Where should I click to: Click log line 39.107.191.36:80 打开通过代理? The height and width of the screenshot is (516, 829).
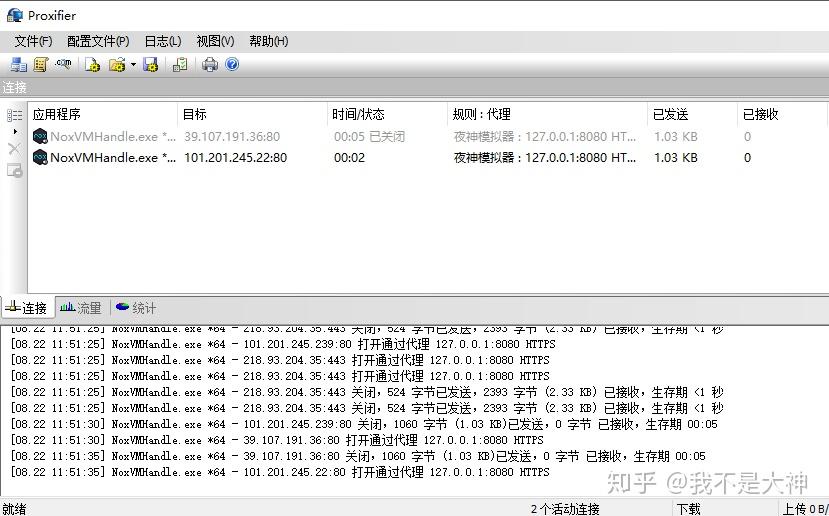(277, 440)
